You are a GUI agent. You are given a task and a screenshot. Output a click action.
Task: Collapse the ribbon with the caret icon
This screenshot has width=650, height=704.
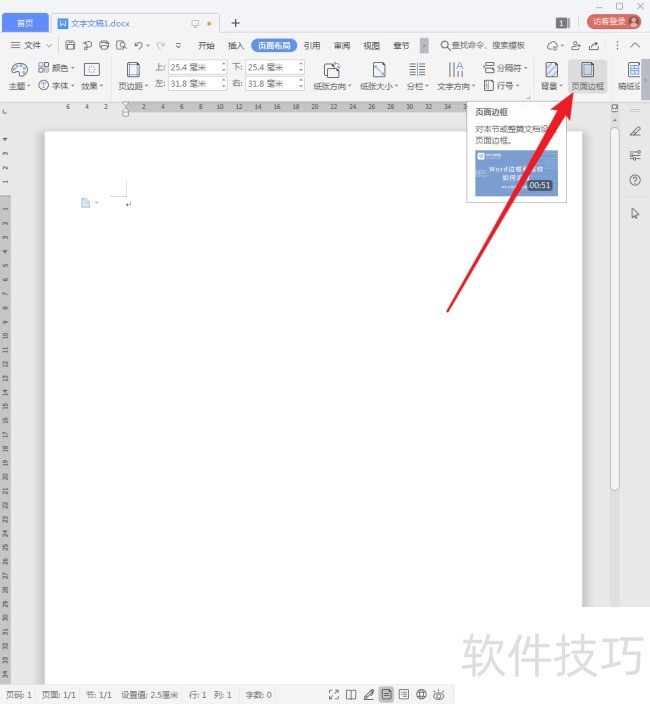[635, 45]
